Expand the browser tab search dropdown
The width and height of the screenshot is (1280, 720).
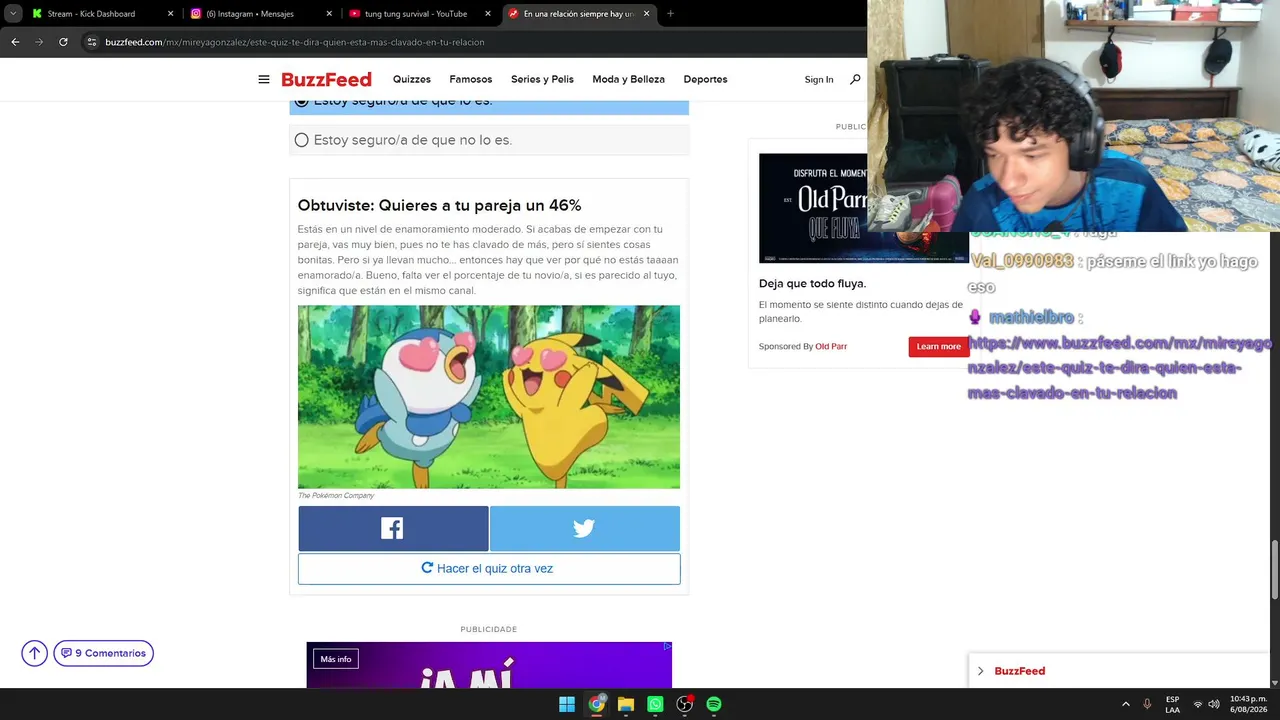[x=13, y=14]
